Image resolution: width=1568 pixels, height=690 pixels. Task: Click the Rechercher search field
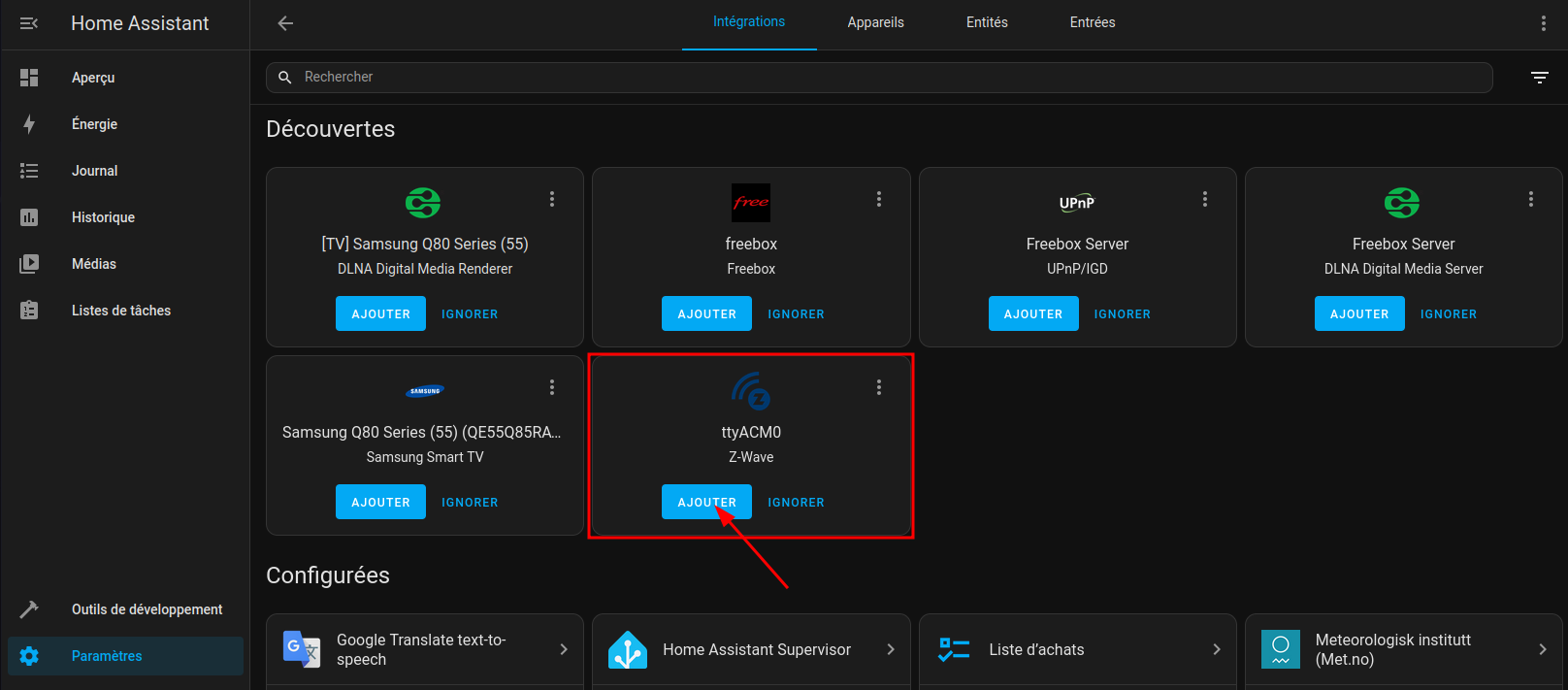873,78
